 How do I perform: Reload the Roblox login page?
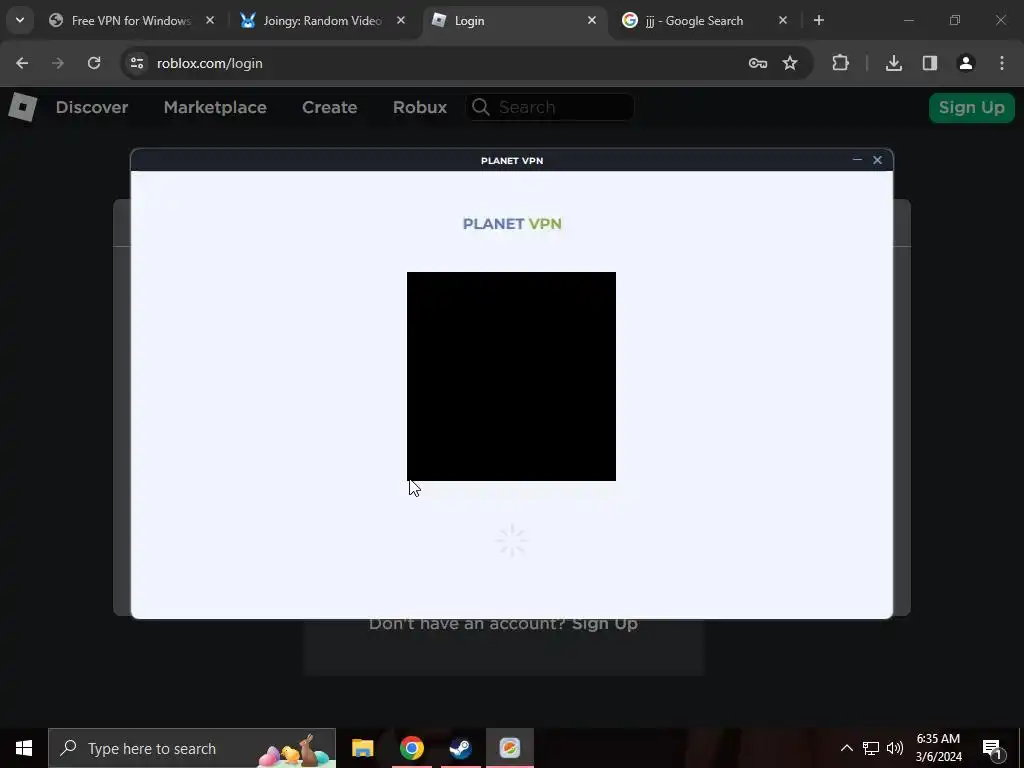94,63
